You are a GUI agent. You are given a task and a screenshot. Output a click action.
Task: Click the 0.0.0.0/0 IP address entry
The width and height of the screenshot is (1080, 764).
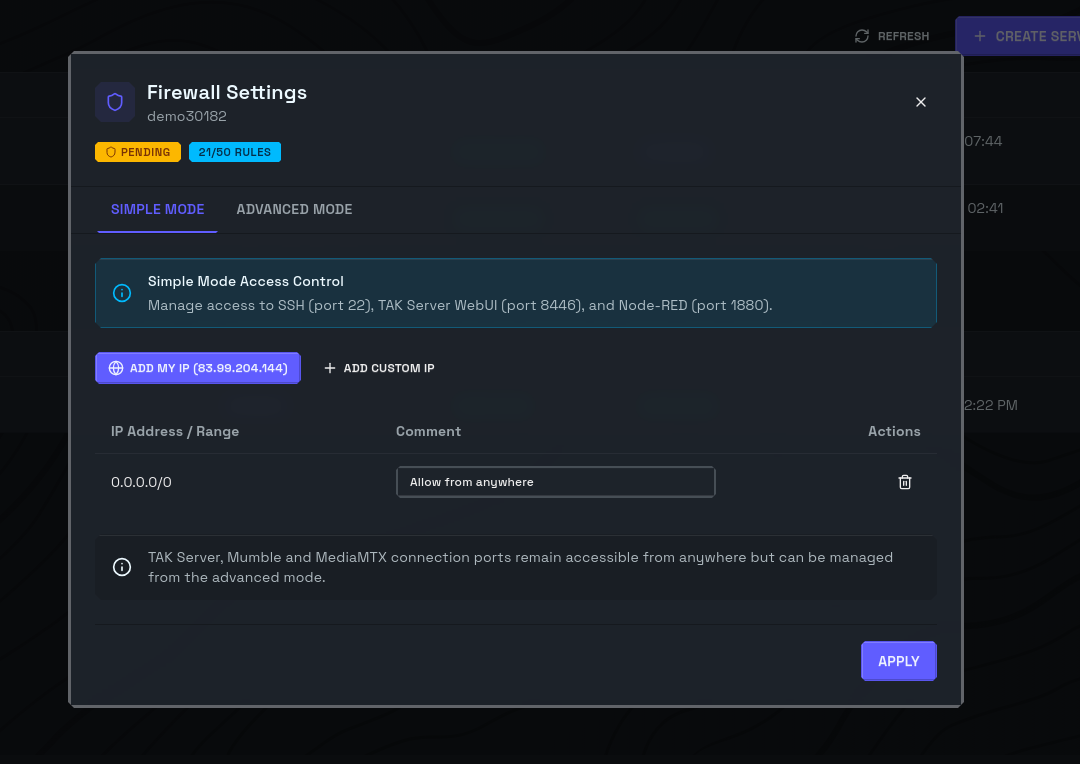pos(141,482)
